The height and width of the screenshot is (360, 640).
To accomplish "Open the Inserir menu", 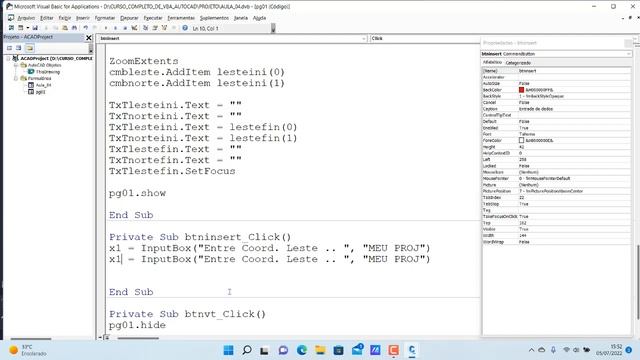I will (82, 18).
